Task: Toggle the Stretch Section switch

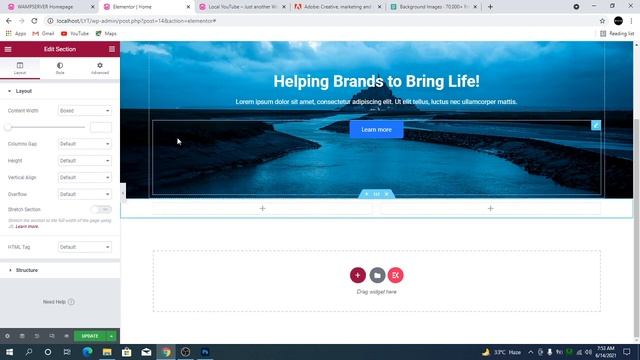Action: click(101, 209)
